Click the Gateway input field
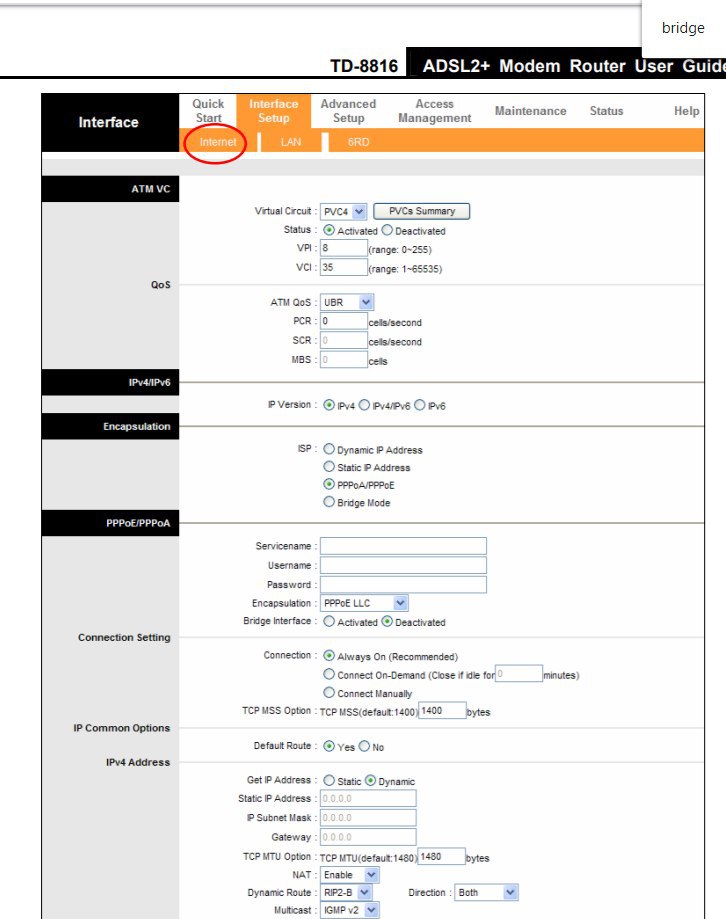This screenshot has width=726, height=919. (x=368, y=837)
